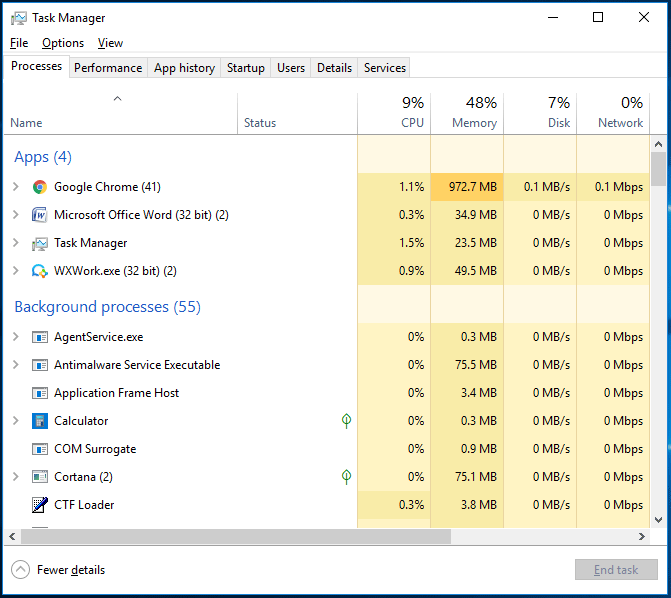Click Chrome's 972.7 MB memory value
Screen dimensions: 671x598
(467, 187)
